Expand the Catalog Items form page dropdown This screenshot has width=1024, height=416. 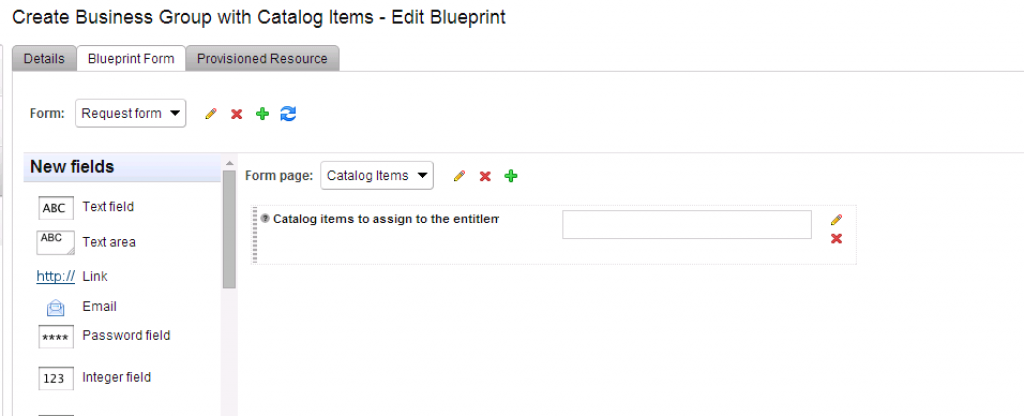coord(377,176)
